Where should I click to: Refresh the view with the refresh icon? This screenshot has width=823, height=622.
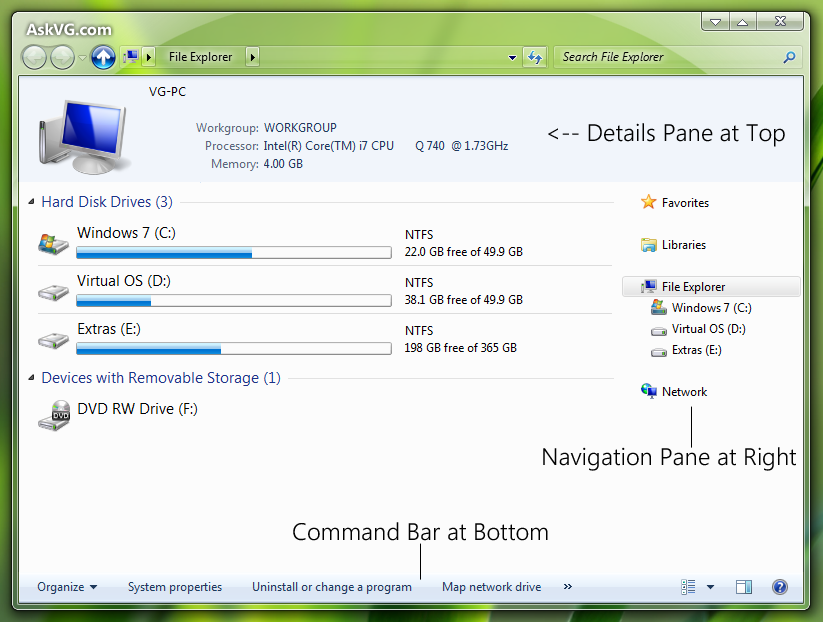click(535, 57)
